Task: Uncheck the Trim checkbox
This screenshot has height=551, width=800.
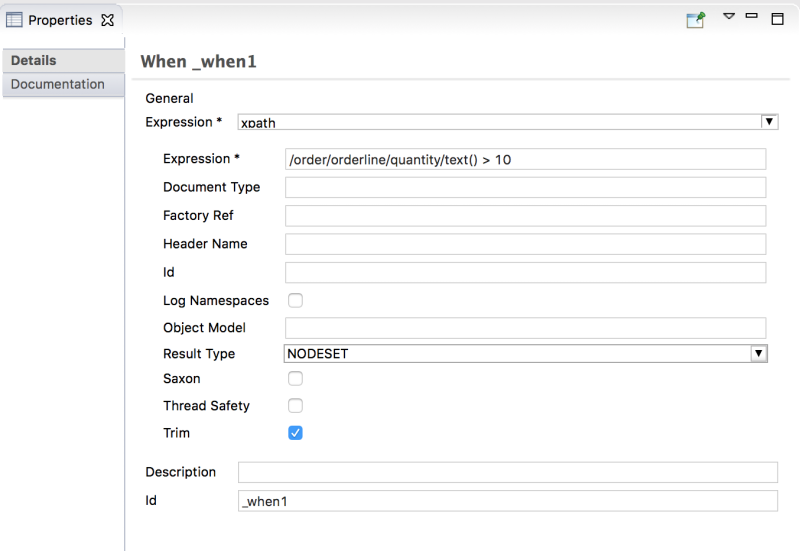Action: (295, 433)
